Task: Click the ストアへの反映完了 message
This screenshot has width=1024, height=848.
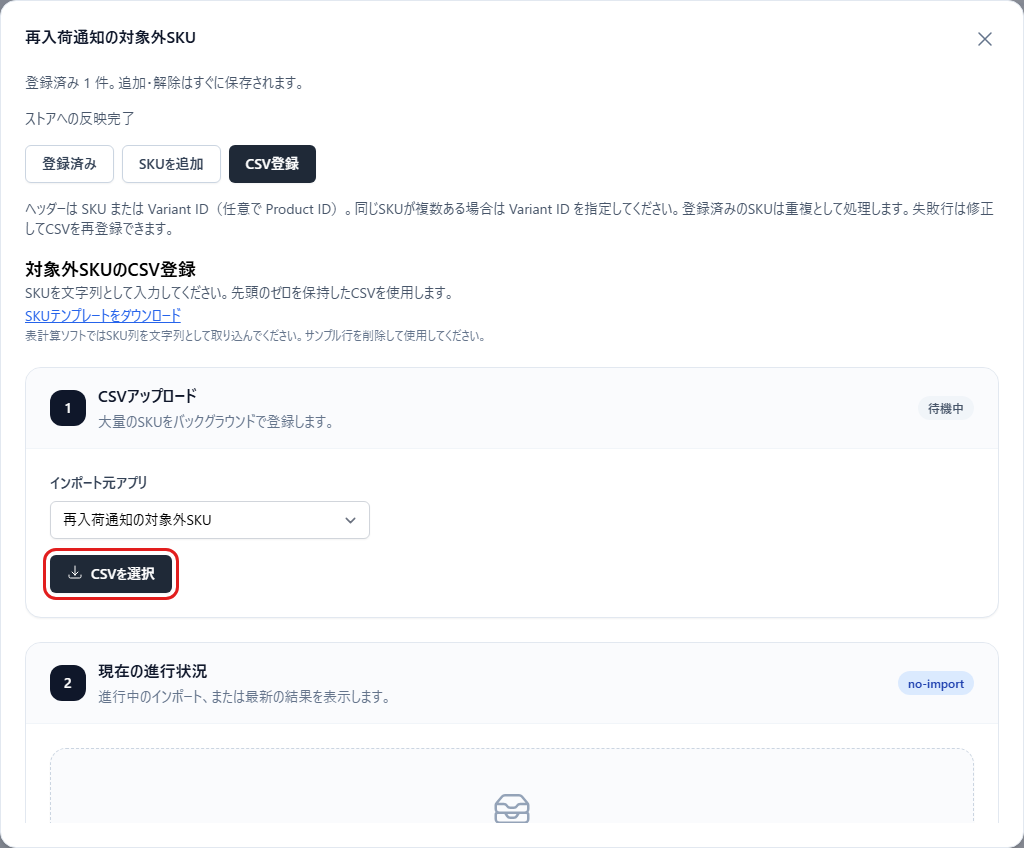Action: coord(80,119)
